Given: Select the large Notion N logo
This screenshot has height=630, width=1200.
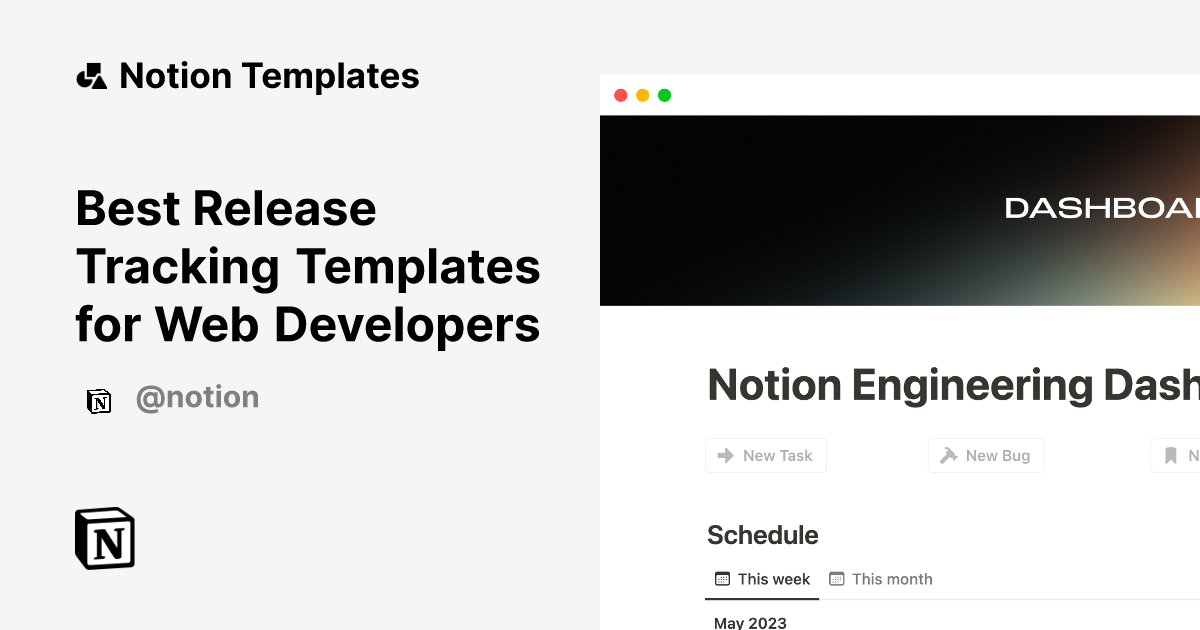Looking at the screenshot, I should click(x=103, y=538).
